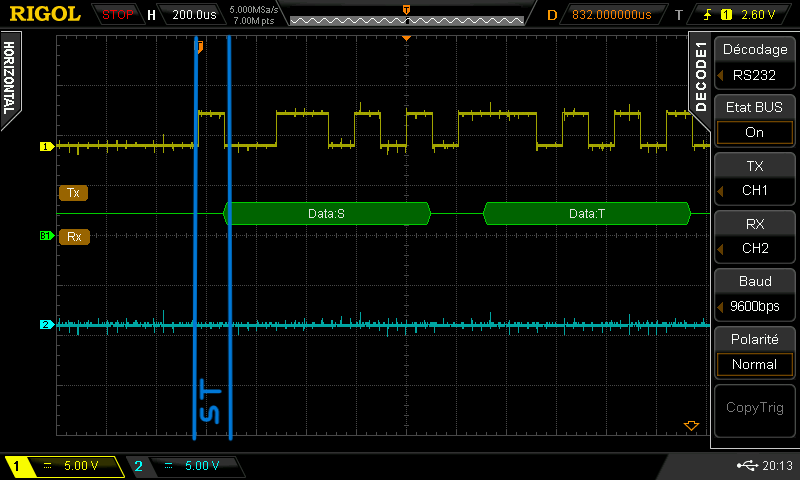Toggle Etat BUS On setting
The height and width of the screenshot is (480, 800).
coord(754,121)
